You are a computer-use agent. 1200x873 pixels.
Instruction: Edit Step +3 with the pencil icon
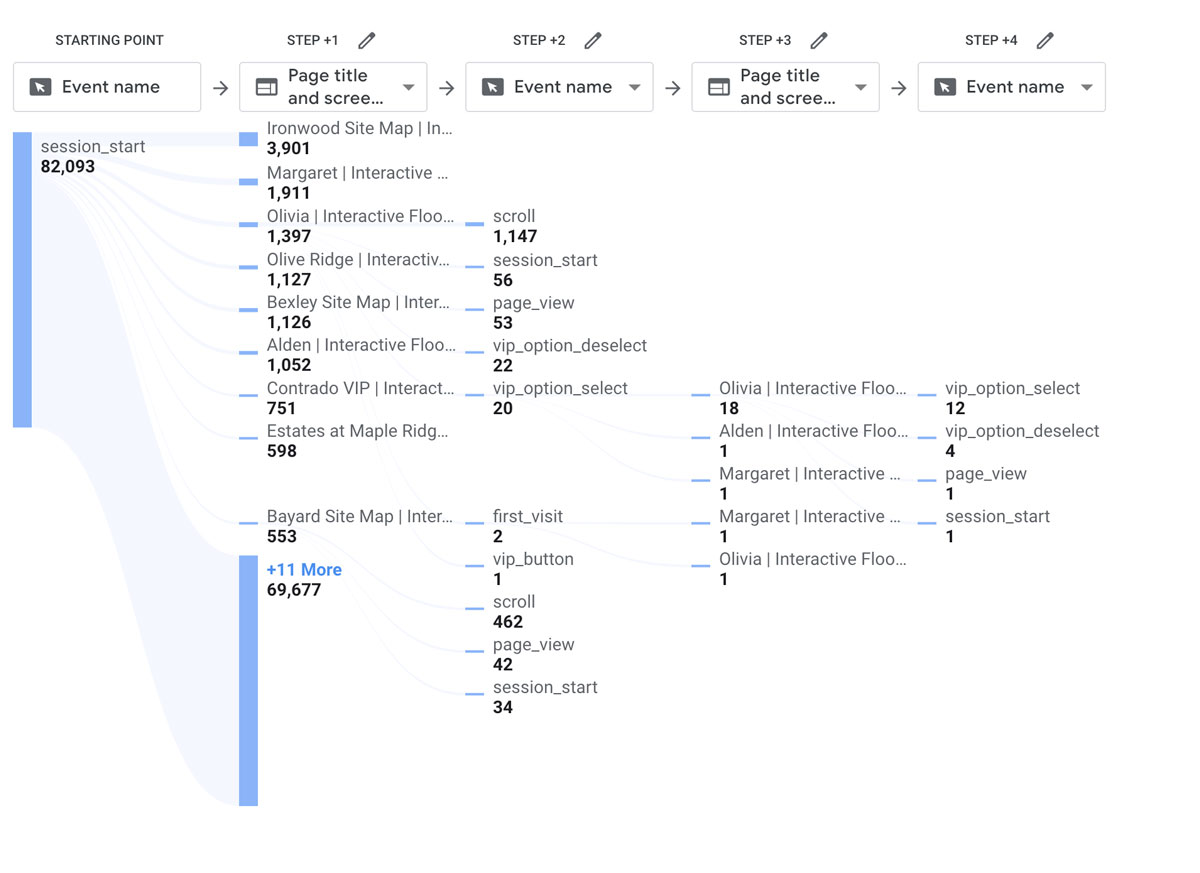pos(819,40)
